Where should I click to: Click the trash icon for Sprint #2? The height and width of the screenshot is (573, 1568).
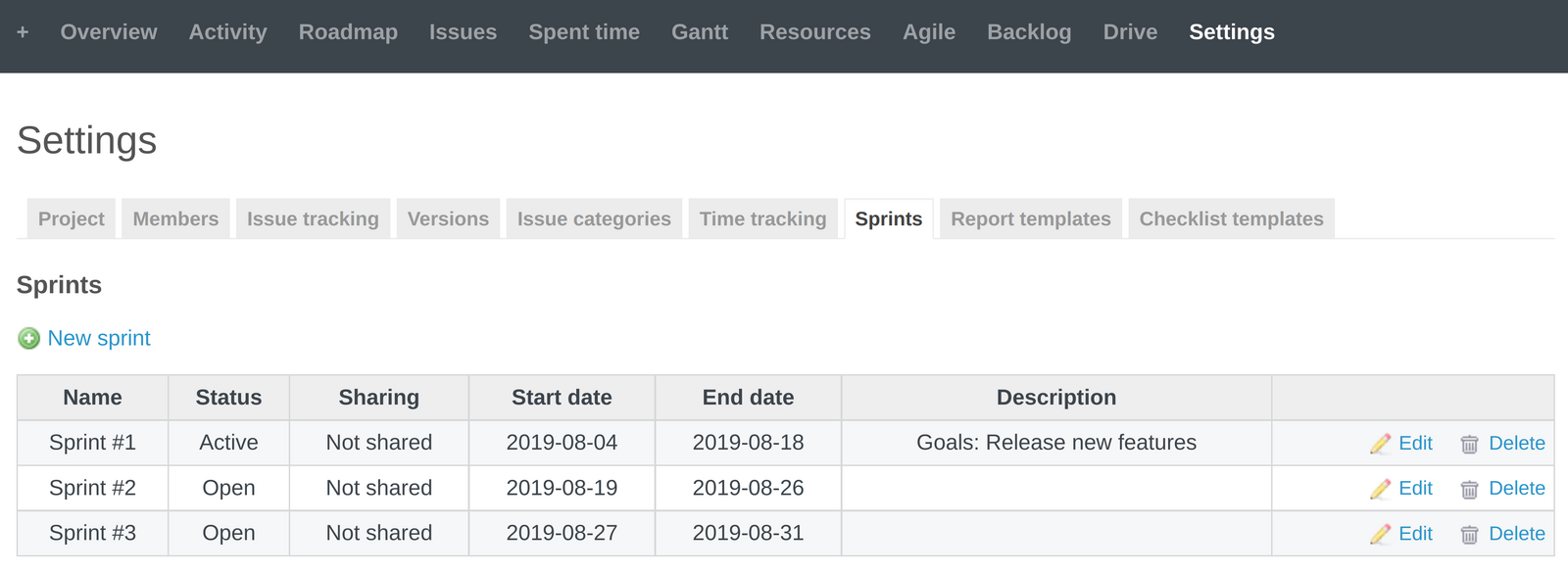pyautogui.click(x=1470, y=488)
